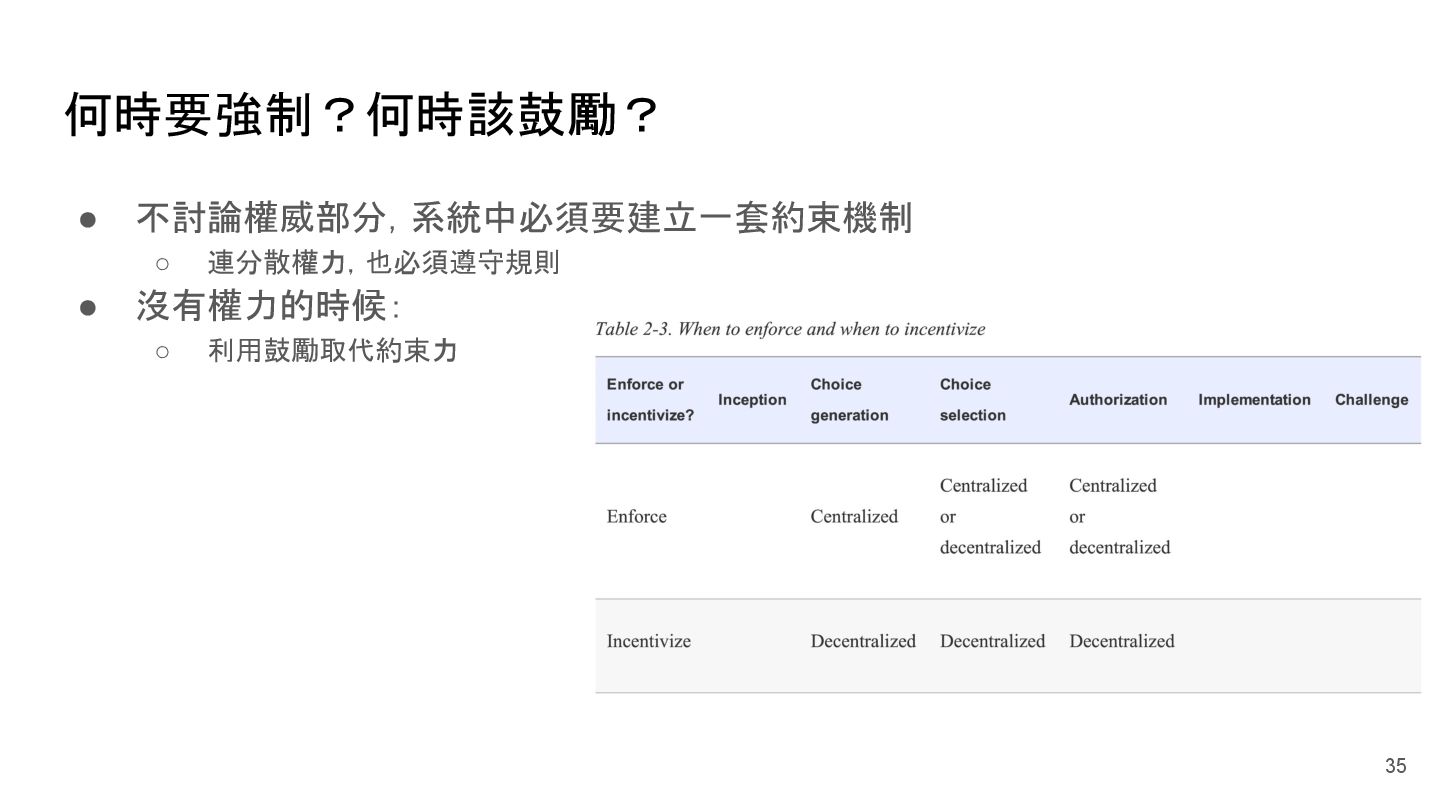
Task: Click the slide number 35
Action: click(x=1395, y=766)
